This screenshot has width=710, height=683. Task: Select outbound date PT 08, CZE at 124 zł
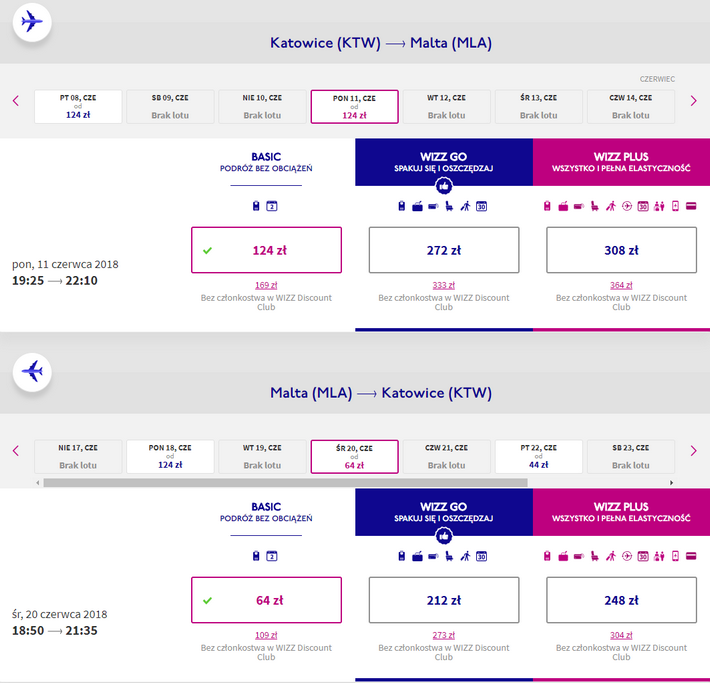(78, 106)
